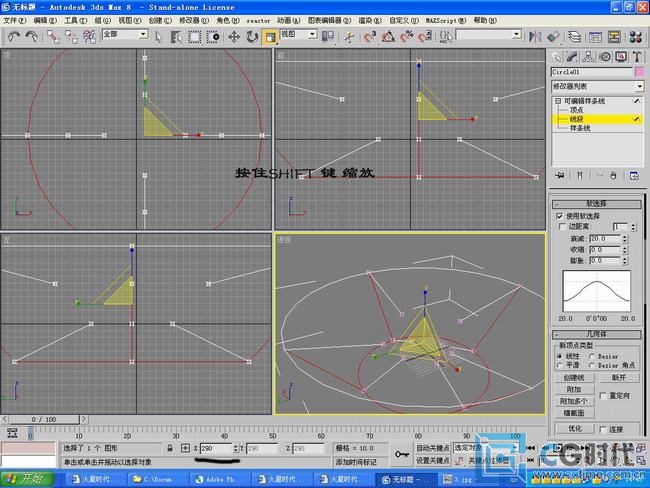Open the 渲染 menu
This screenshot has height=488, width=650.
click(370, 20)
